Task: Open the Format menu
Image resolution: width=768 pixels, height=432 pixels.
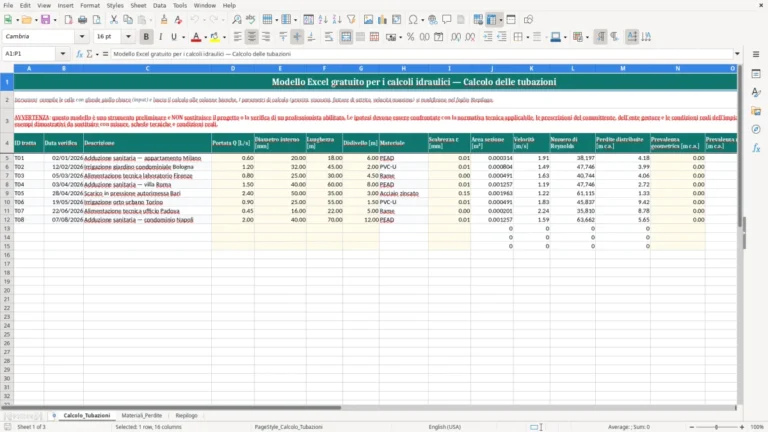Action: 90,5
